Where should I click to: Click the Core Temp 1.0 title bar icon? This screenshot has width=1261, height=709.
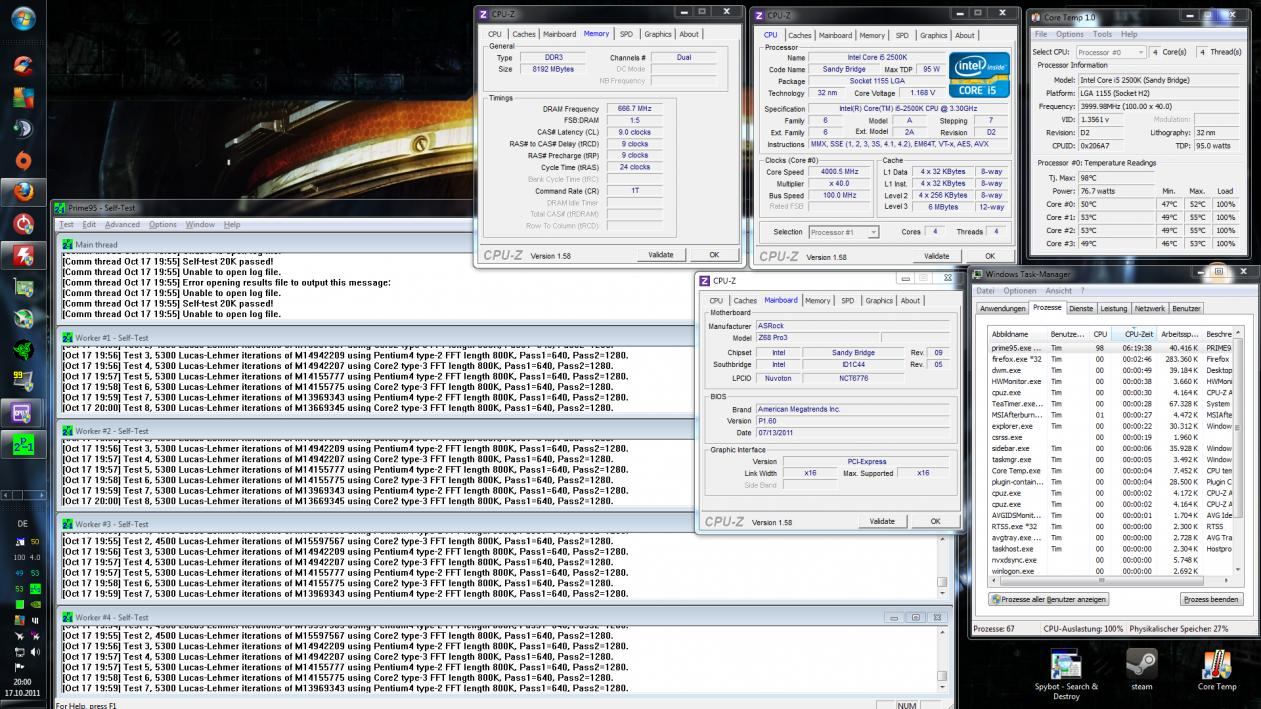pyautogui.click(x=1037, y=17)
